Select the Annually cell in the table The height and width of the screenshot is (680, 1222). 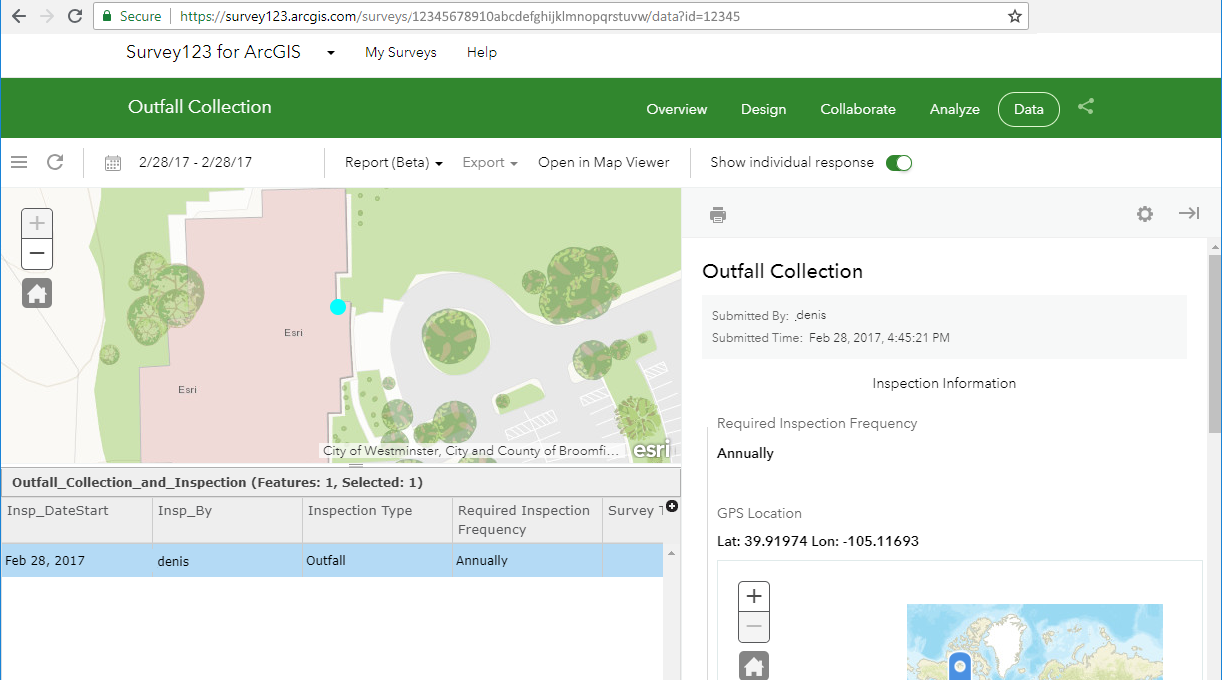pyautogui.click(x=527, y=560)
